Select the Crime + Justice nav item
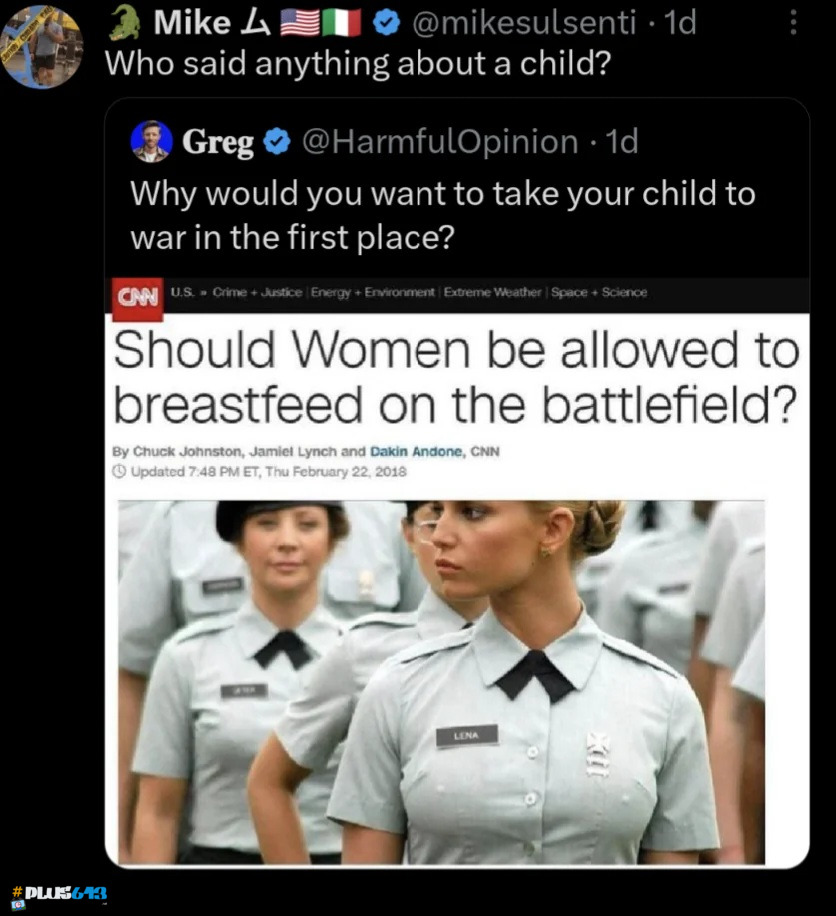This screenshot has height=916, width=836. [257, 292]
